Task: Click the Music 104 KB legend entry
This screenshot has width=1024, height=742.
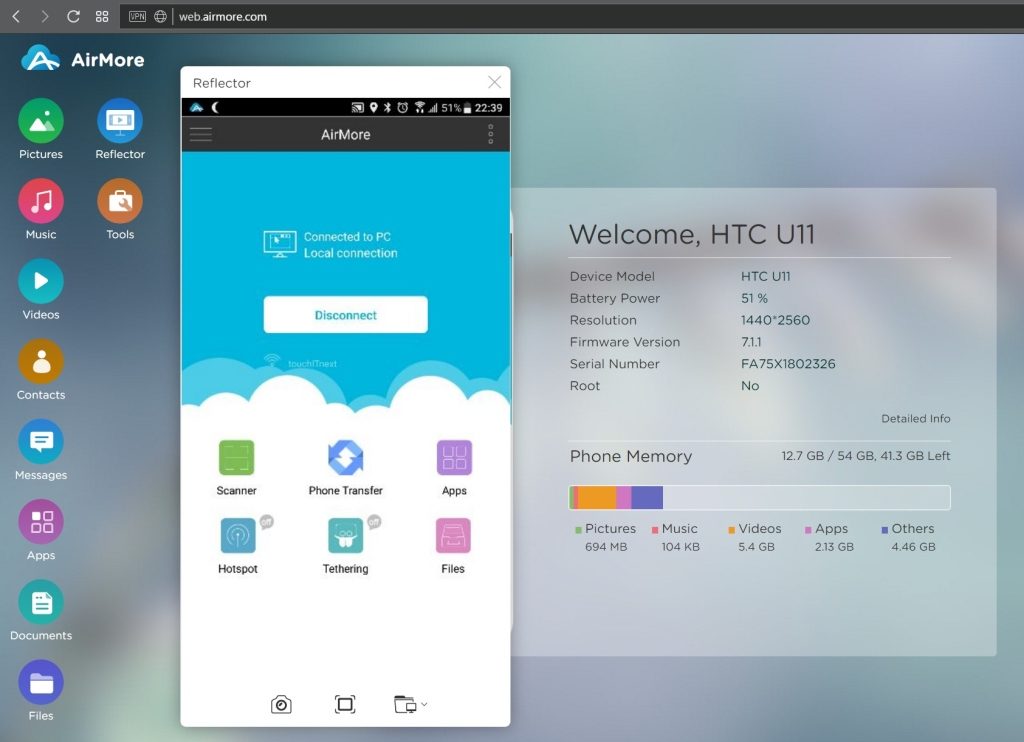Action: (x=675, y=537)
